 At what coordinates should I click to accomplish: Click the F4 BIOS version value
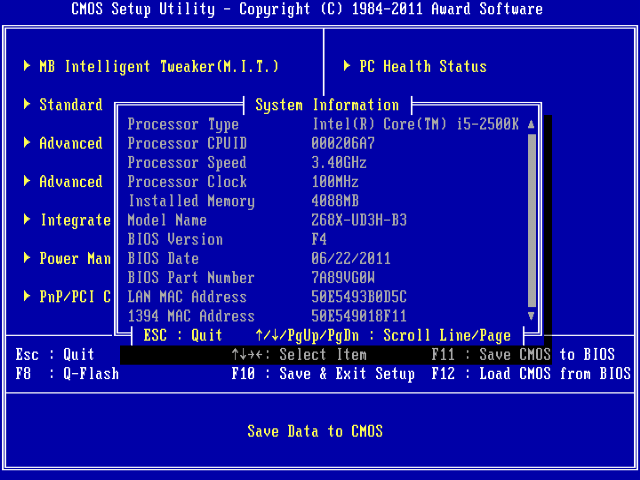click(319, 239)
